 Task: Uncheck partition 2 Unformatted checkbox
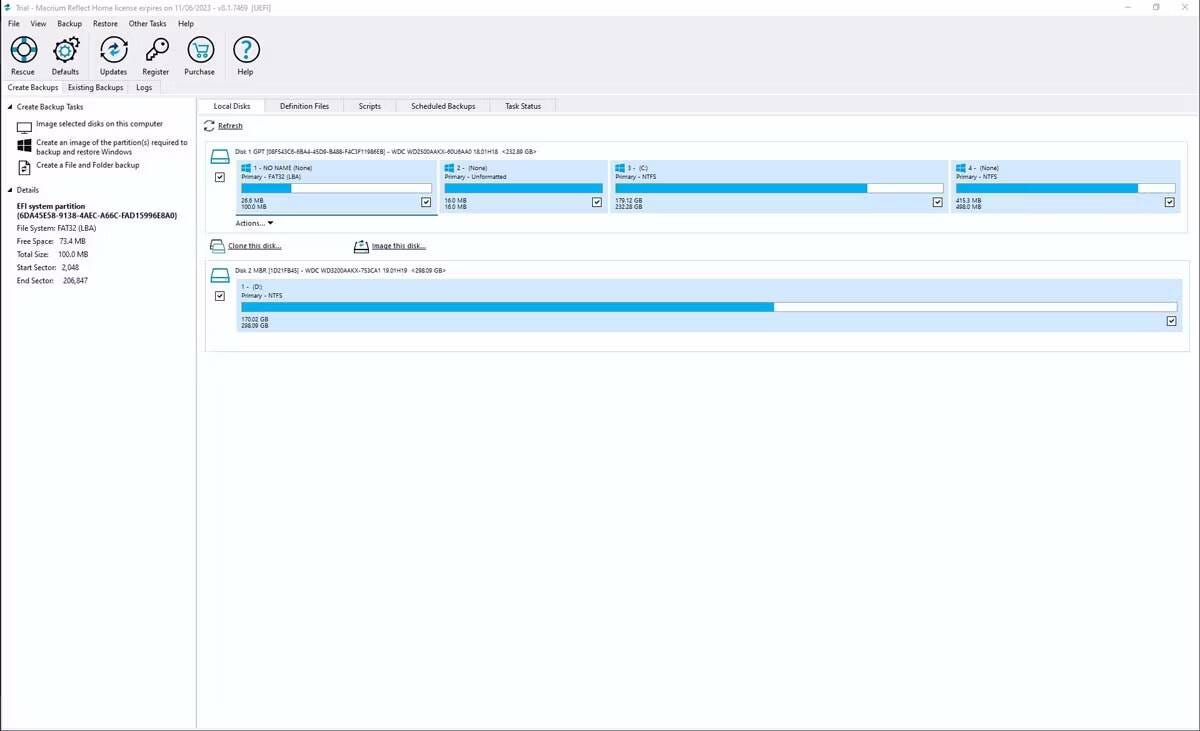[x=597, y=202]
